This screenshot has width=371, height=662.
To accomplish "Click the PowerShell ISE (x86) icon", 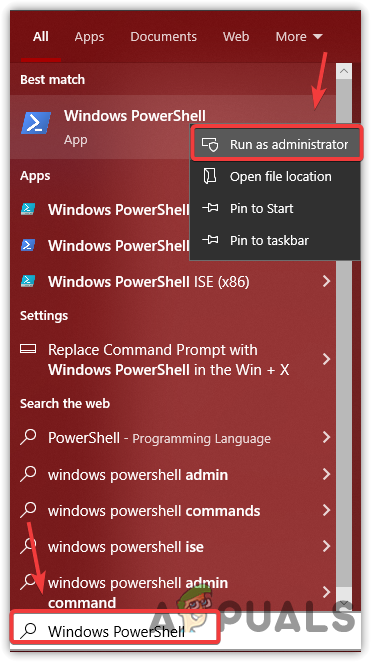I will click(28, 281).
